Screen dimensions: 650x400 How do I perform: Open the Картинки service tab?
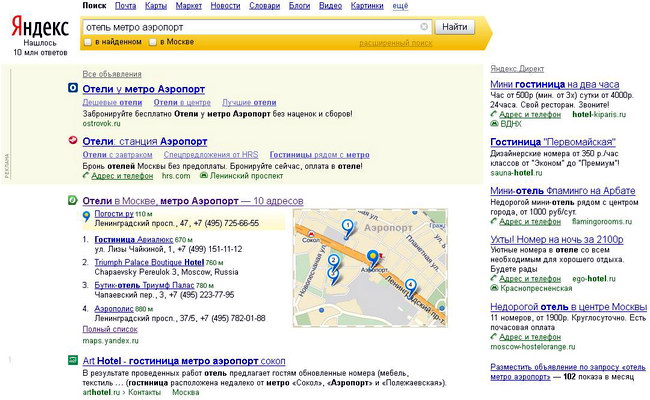click(x=367, y=6)
